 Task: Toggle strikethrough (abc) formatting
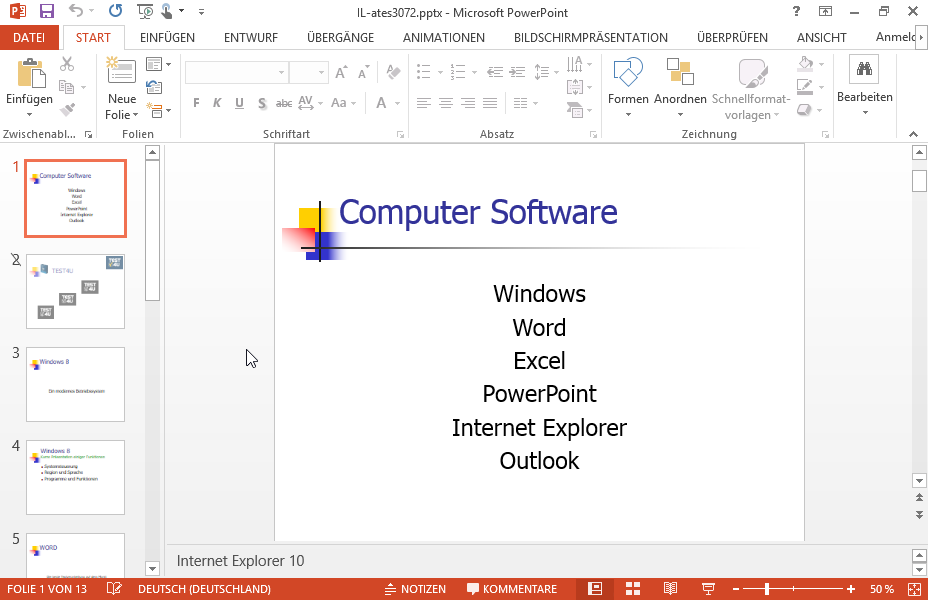[284, 103]
